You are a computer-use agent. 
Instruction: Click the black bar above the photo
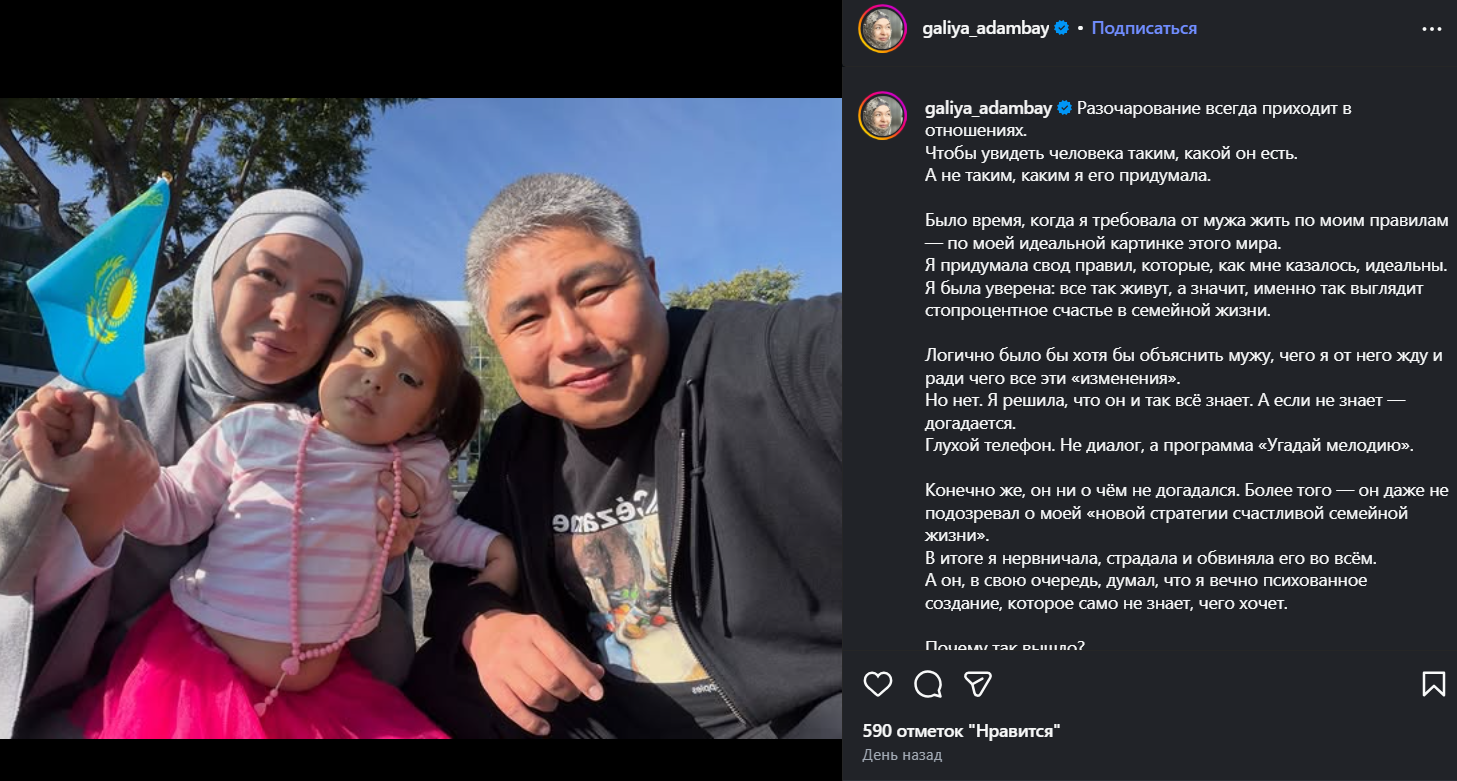click(421, 49)
